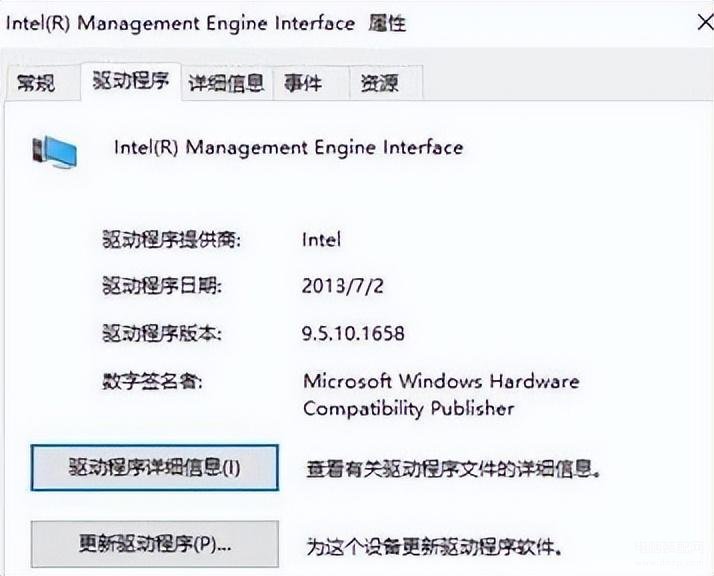Click the 驱动程序日期 label
Viewport: 714px width, 576px height.
point(162,286)
